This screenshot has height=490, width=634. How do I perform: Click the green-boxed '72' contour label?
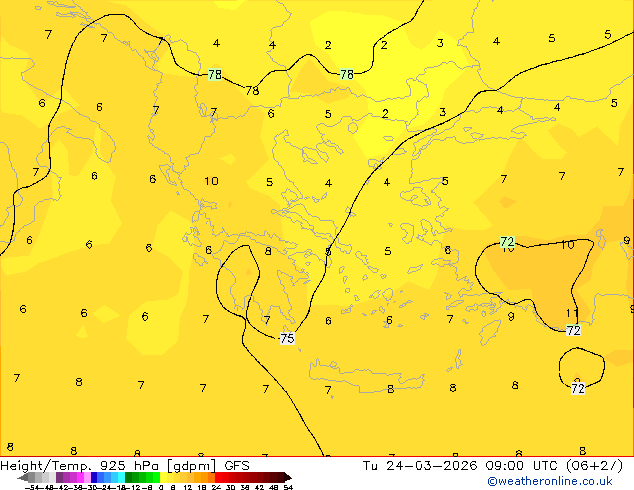coord(507,242)
